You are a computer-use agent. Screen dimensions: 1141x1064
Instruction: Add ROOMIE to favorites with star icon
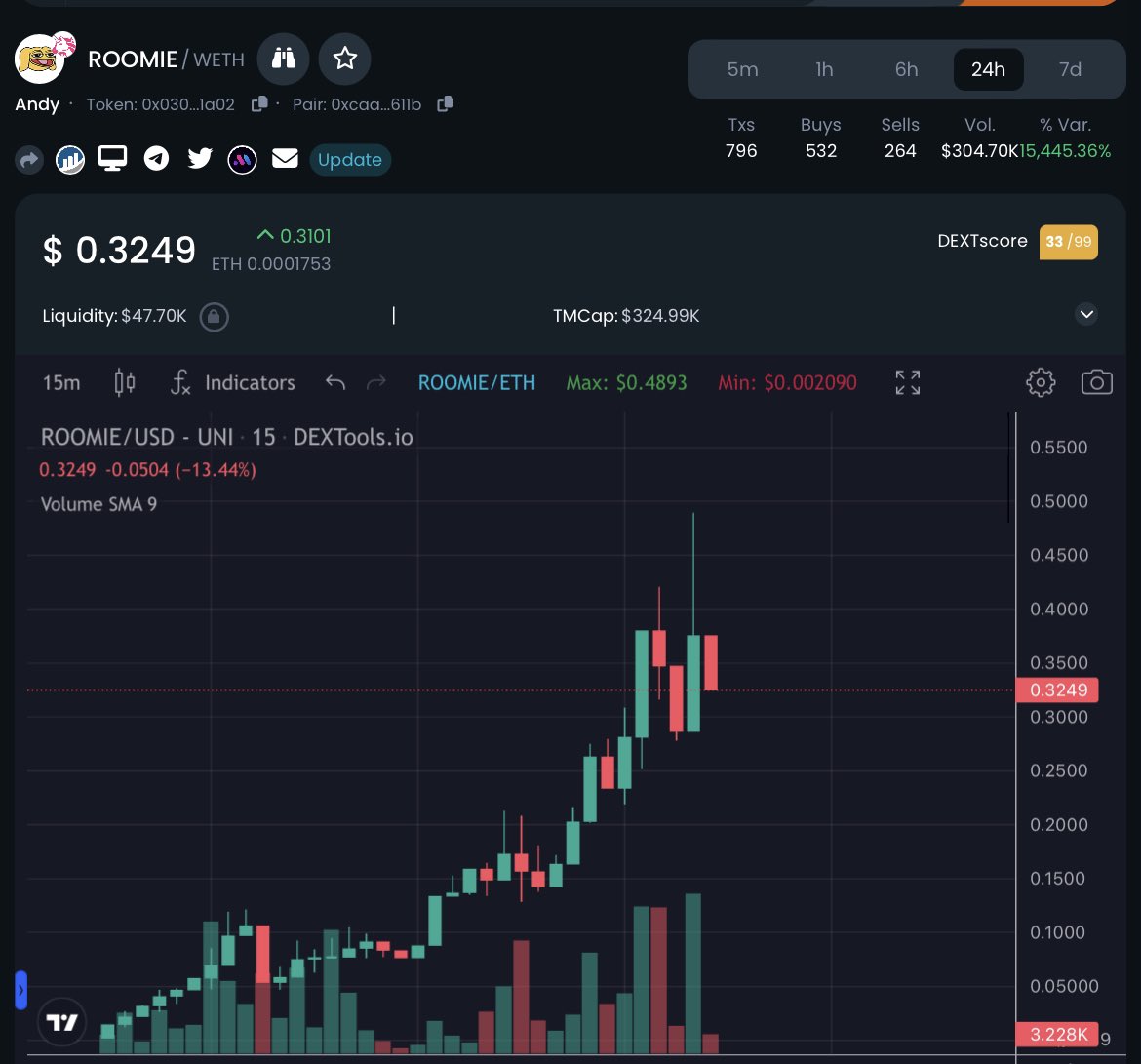(345, 59)
